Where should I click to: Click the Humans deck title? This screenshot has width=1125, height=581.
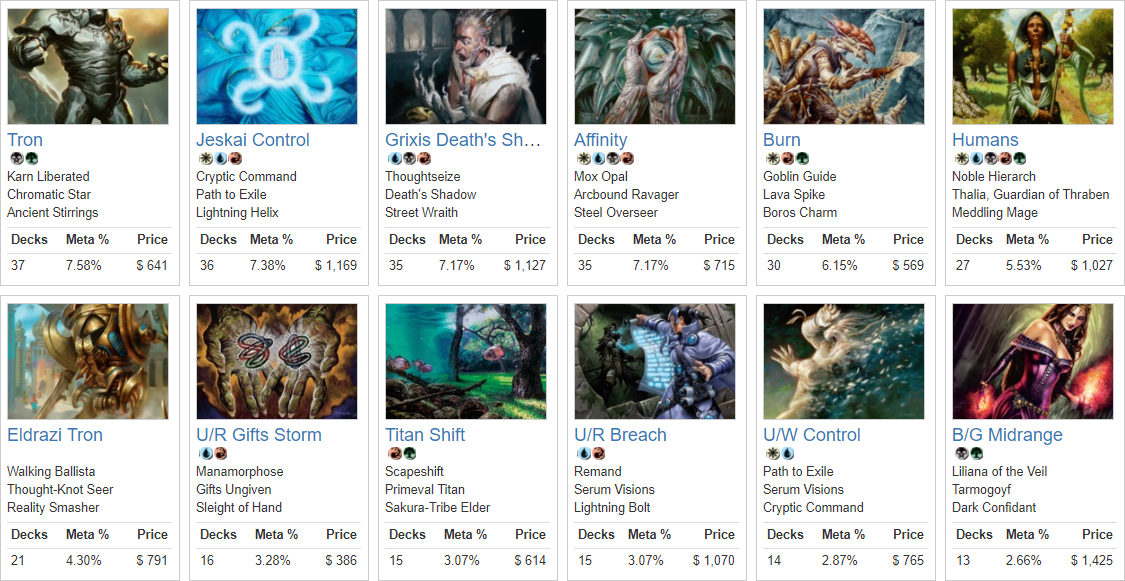[985, 140]
